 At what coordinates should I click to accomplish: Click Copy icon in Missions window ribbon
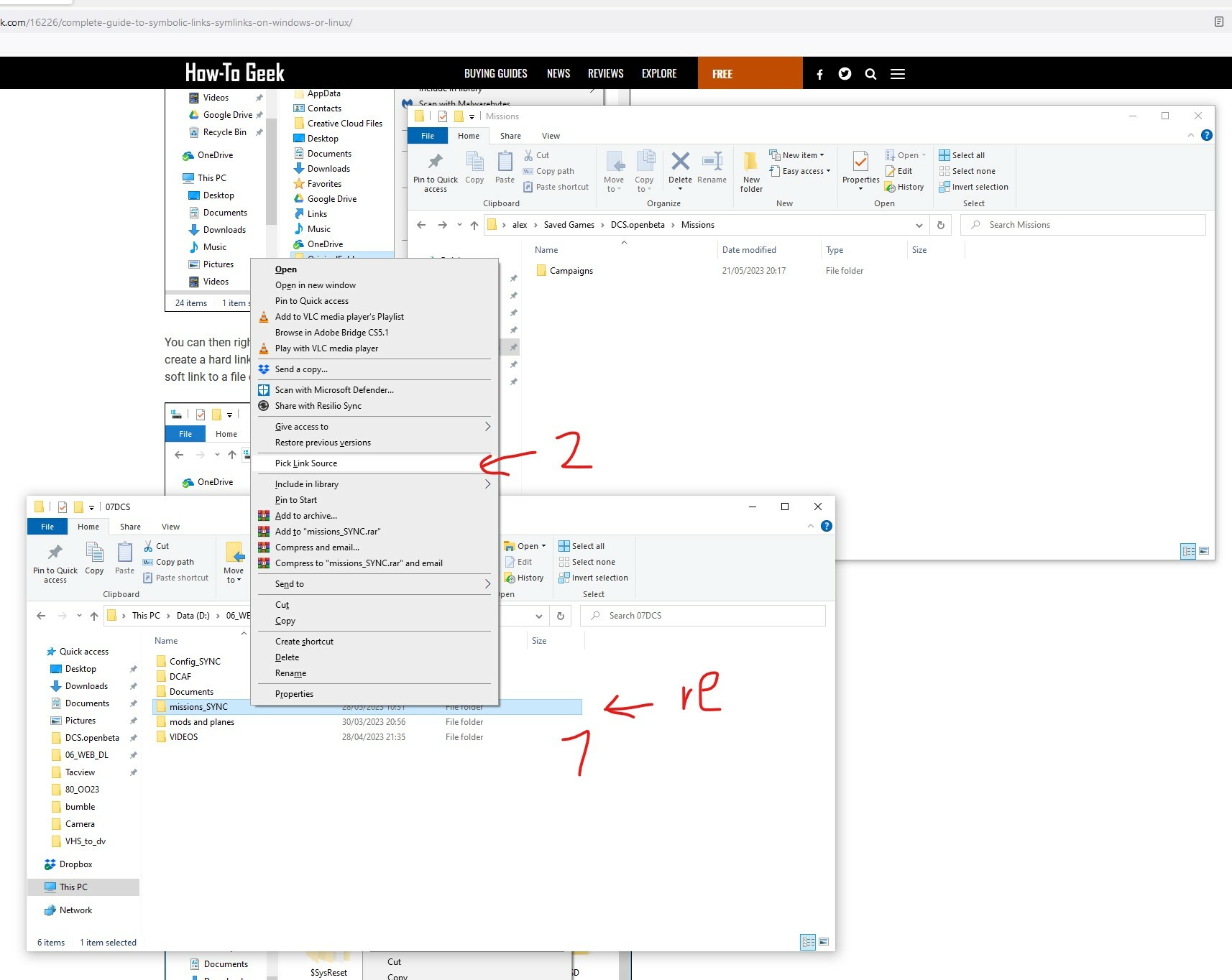tap(474, 168)
